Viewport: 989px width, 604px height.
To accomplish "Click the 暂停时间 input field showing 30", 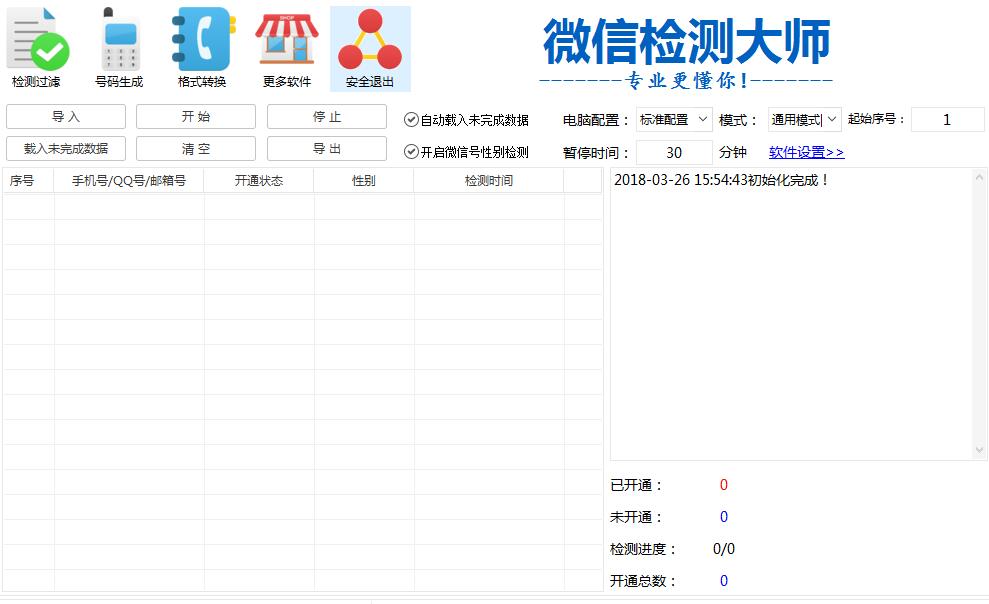I will click(674, 153).
